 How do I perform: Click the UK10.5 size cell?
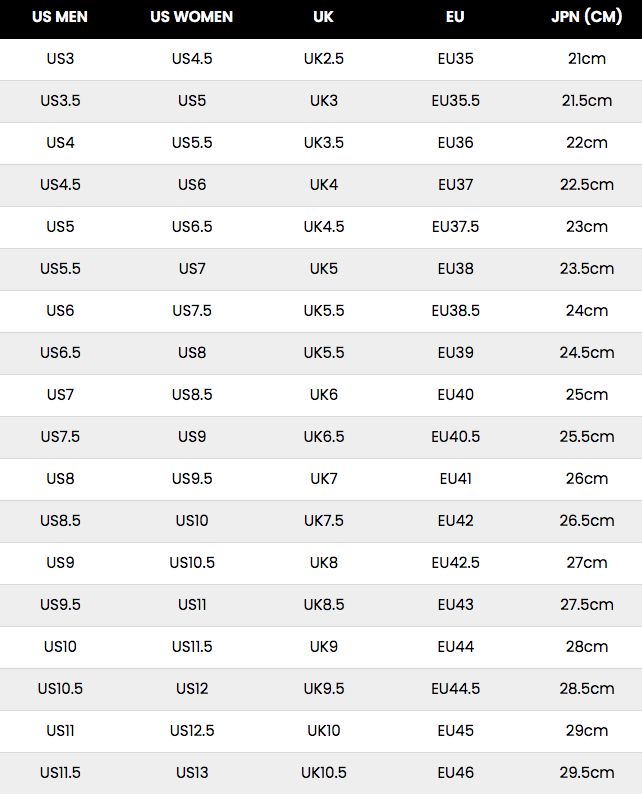(x=323, y=773)
